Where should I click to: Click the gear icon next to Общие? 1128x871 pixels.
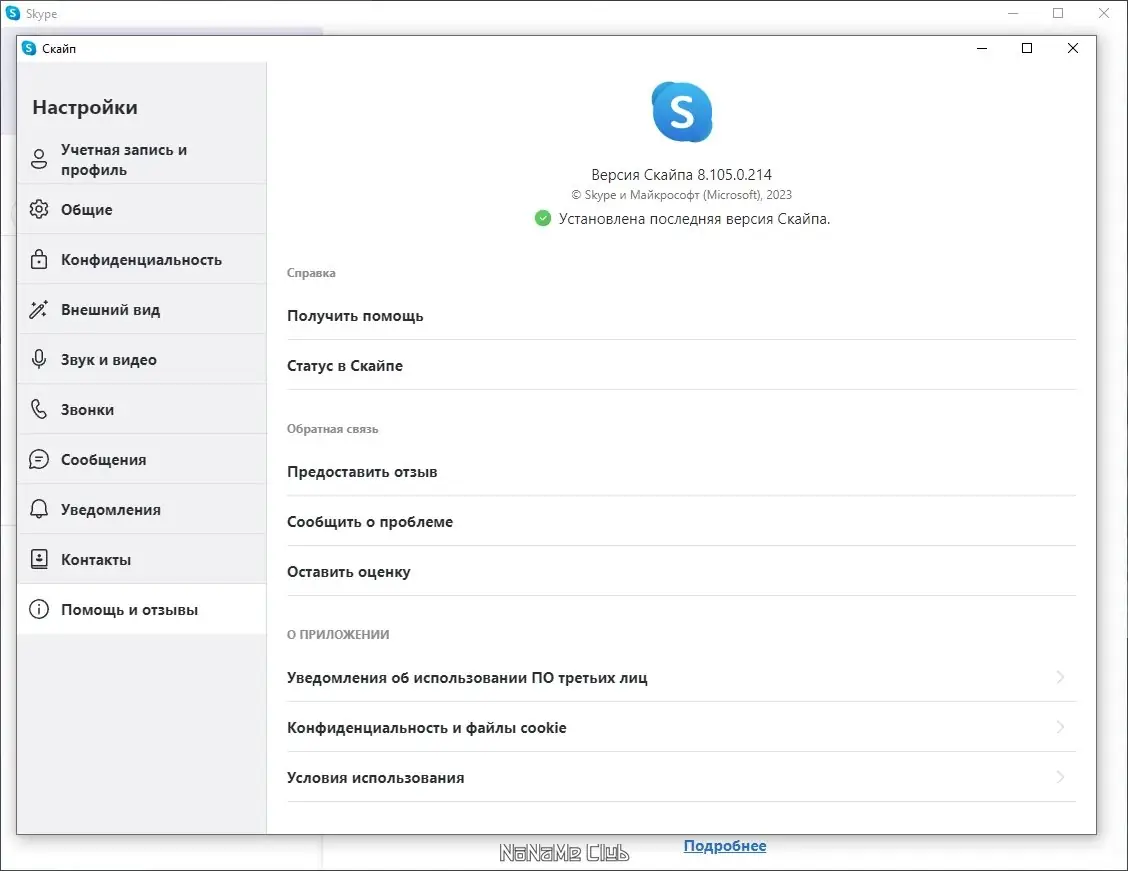point(39,209)
